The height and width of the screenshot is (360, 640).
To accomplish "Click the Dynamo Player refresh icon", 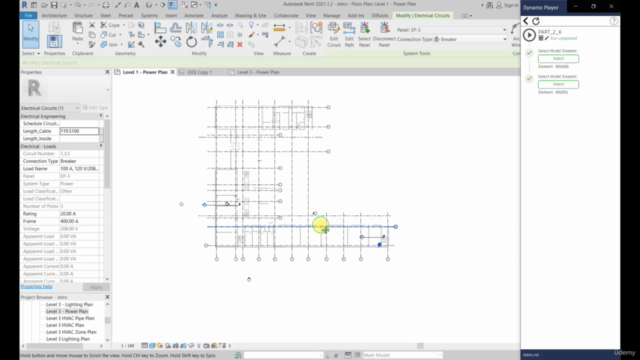I will coord(536,21).
